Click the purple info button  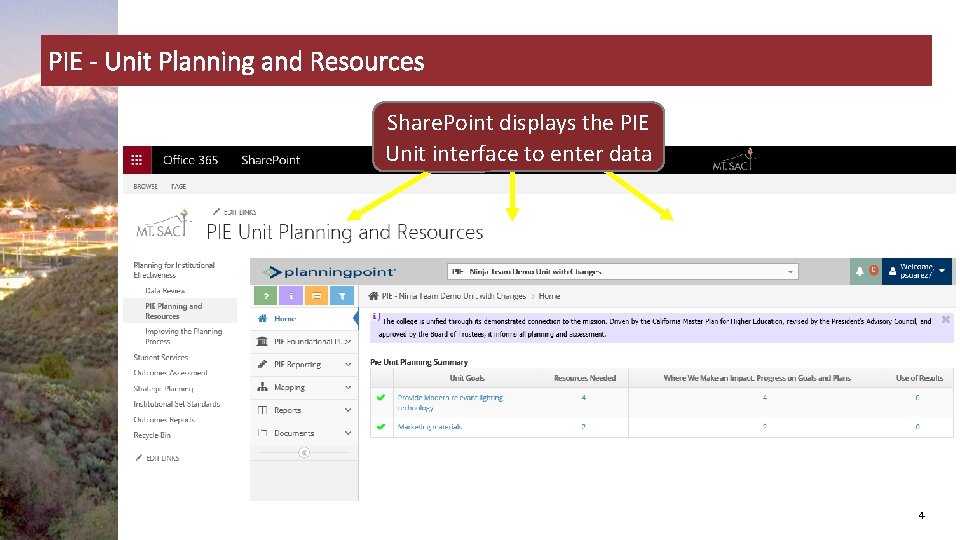coord(291,296)
